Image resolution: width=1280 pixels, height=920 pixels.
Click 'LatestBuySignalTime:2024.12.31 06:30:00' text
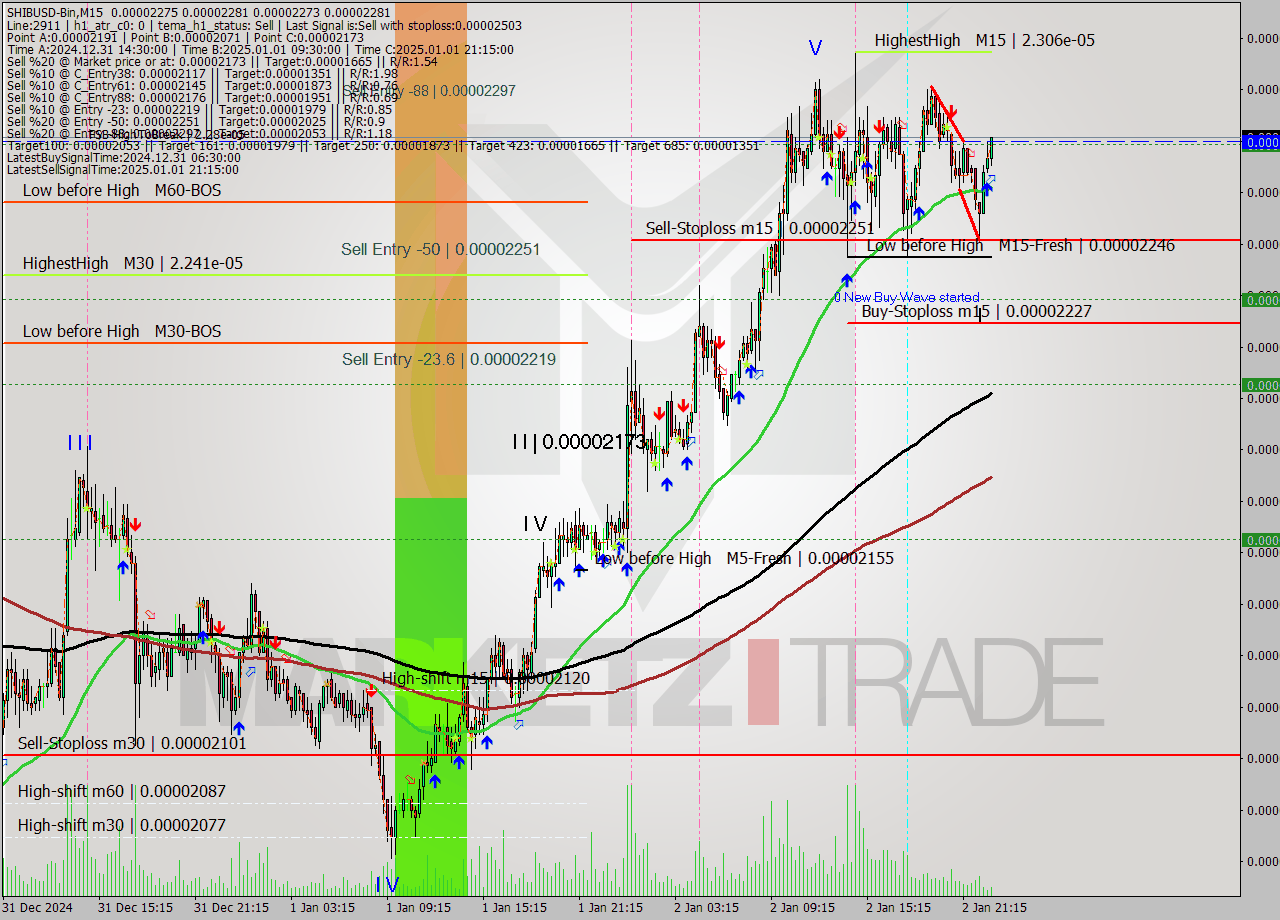124,158
